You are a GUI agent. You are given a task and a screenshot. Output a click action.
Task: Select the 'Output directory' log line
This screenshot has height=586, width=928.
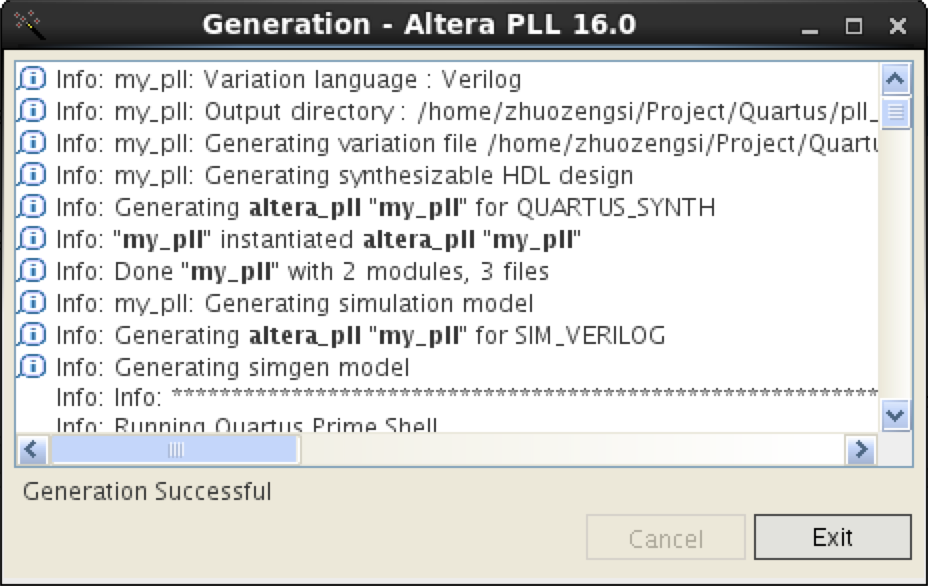(x=467, y=112)
